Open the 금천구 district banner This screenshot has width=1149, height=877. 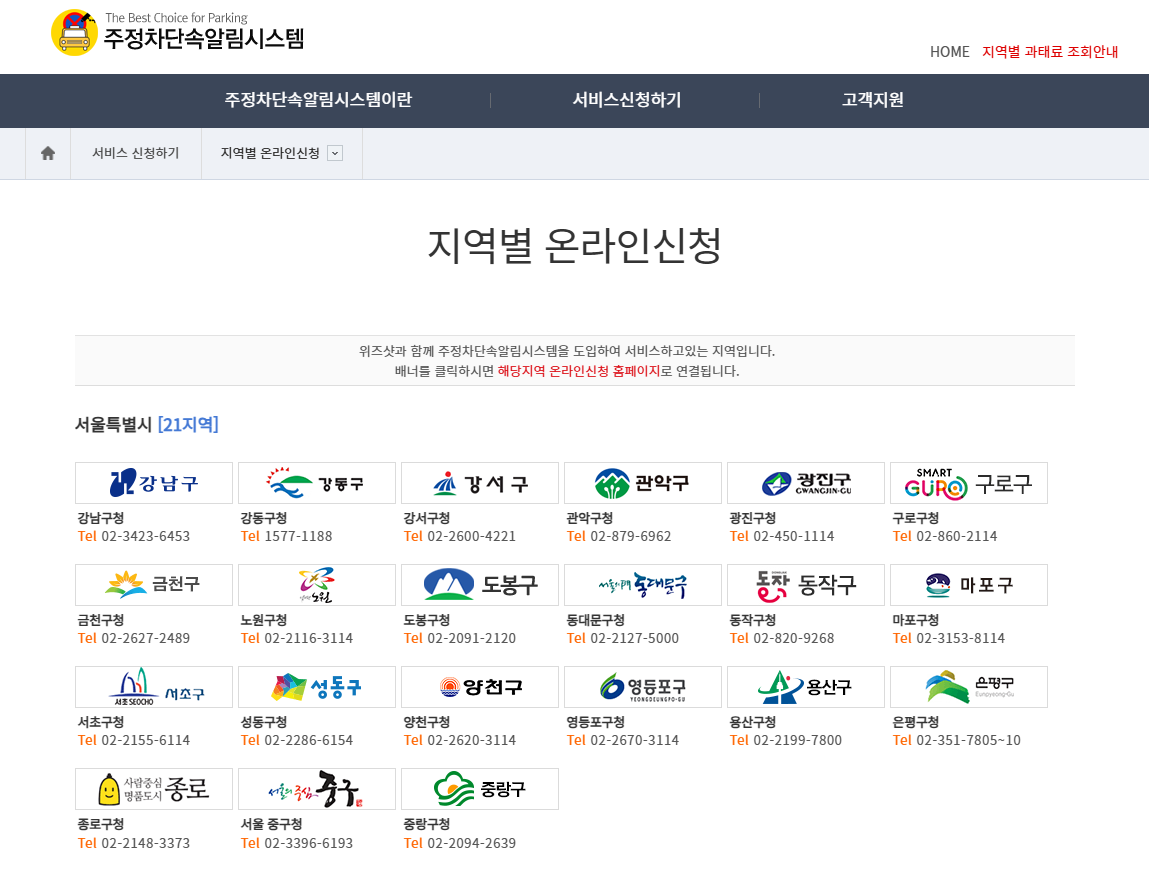point(154,585)
